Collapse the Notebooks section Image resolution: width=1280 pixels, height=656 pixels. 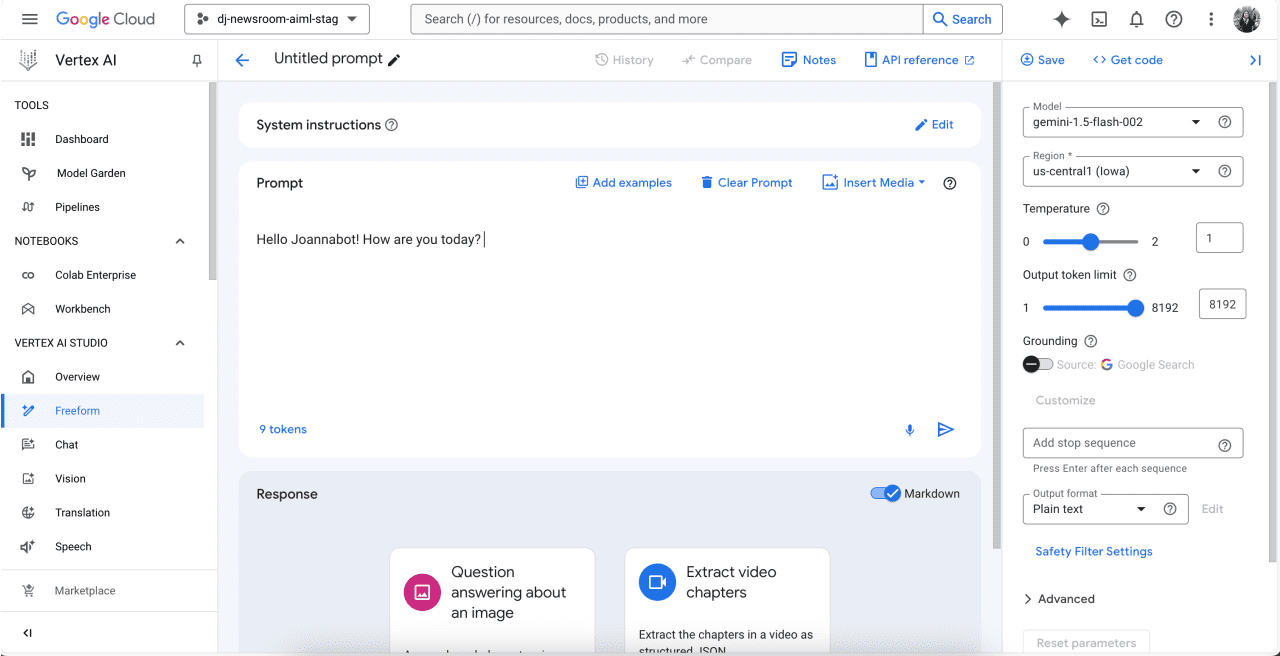click(x=180, y=241)
